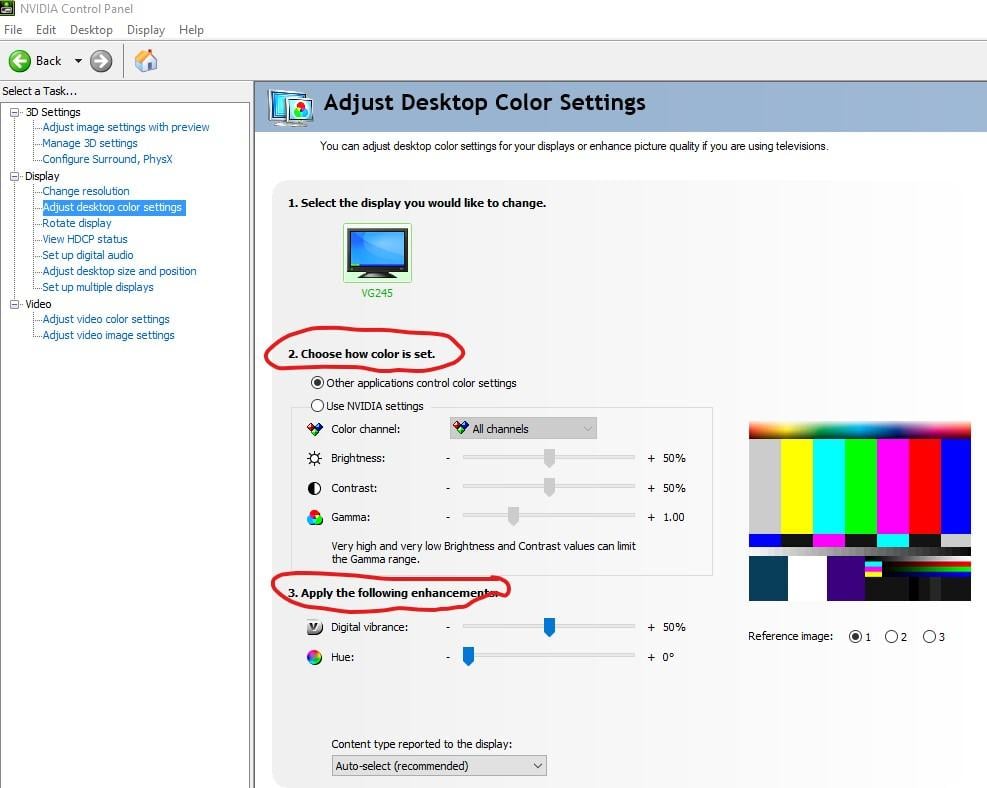Open View HDCP status task

(x=85, y=239)
